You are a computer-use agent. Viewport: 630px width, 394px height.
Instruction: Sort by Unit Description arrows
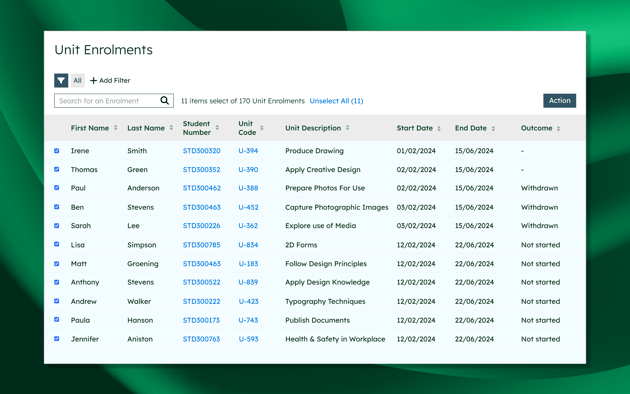pos(348,128)
